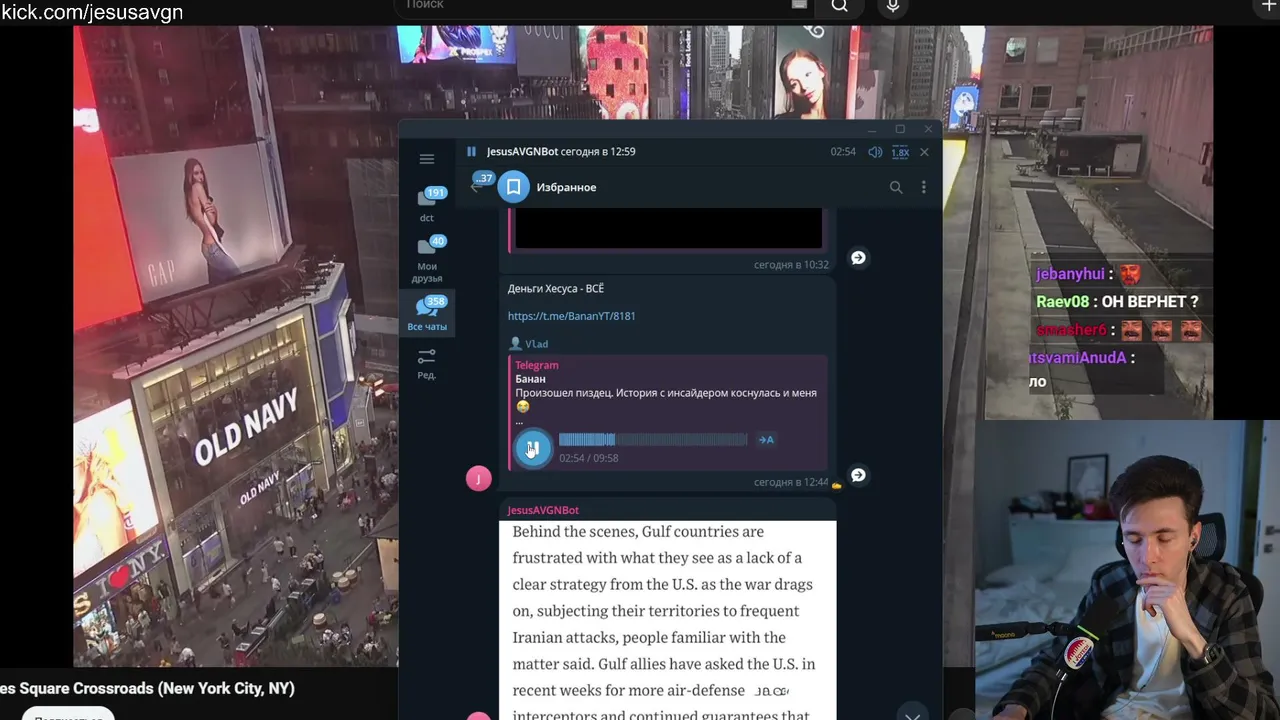The width and height of the screenshot is (1280, 720).
Task: Open the JesusAVGNBot sender name
Action: click(543, 510)
